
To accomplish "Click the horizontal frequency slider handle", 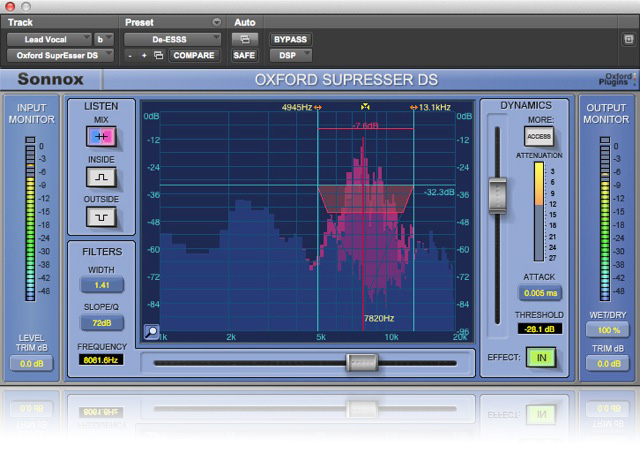I will pos(361,362).
